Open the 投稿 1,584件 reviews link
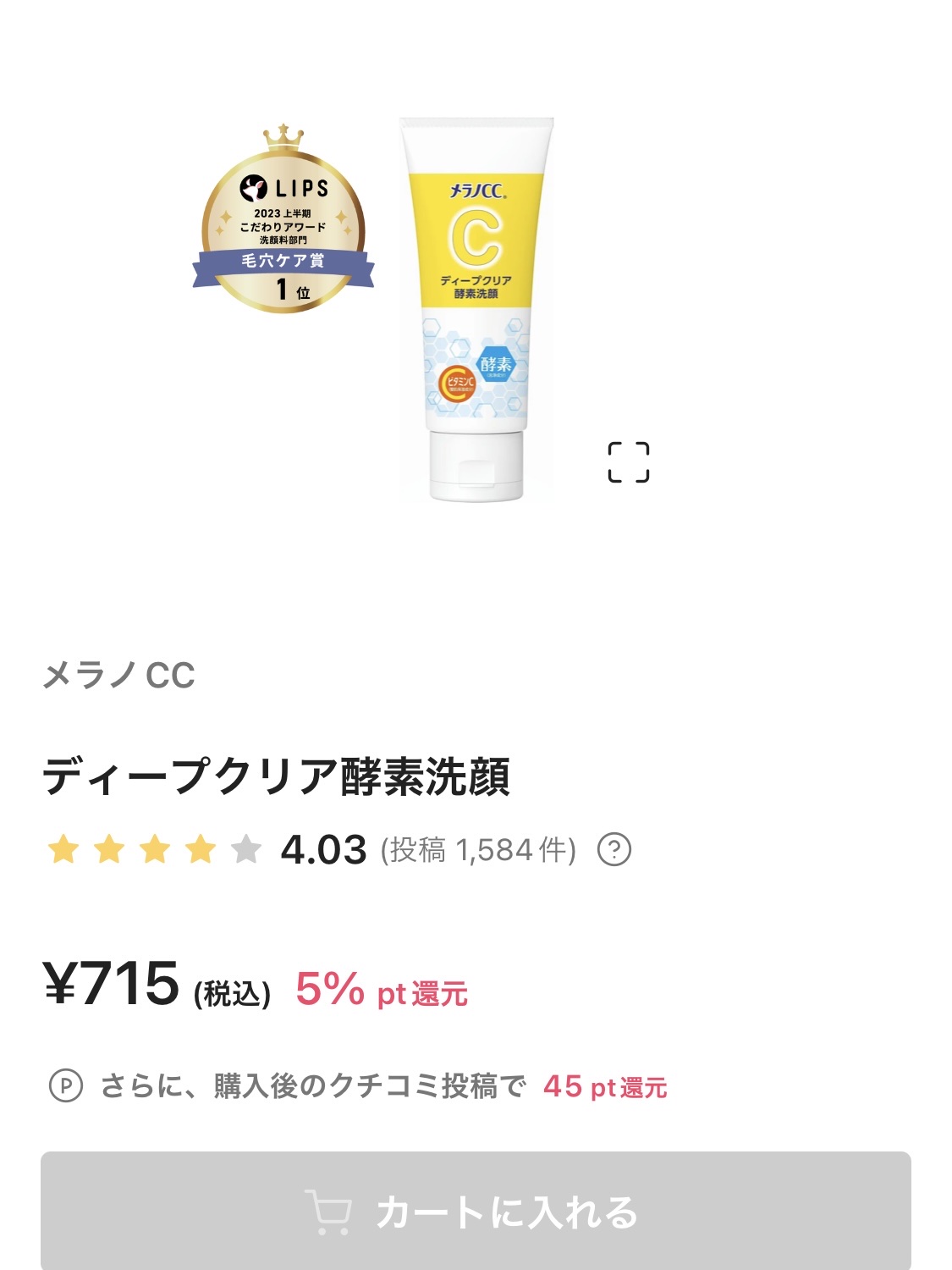The width and height of the screenshot is (952, 1270). tap(478, 850)
